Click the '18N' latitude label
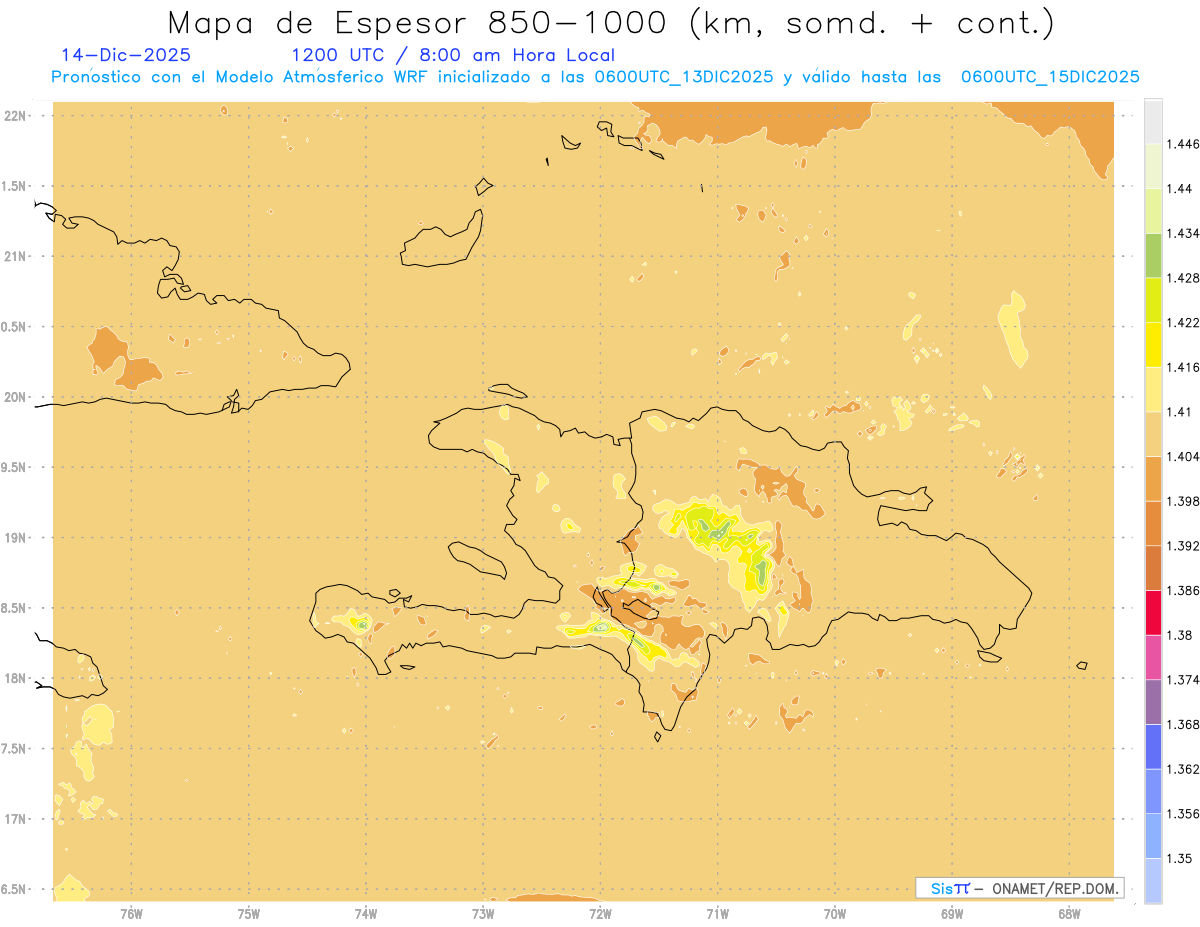Viewport: 1200px width, 927px height. 17,678
